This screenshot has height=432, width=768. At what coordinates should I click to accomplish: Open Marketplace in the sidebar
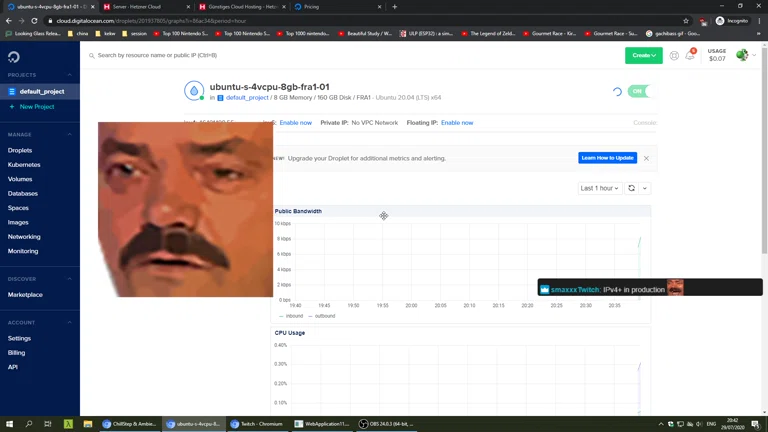pos(25,295)
